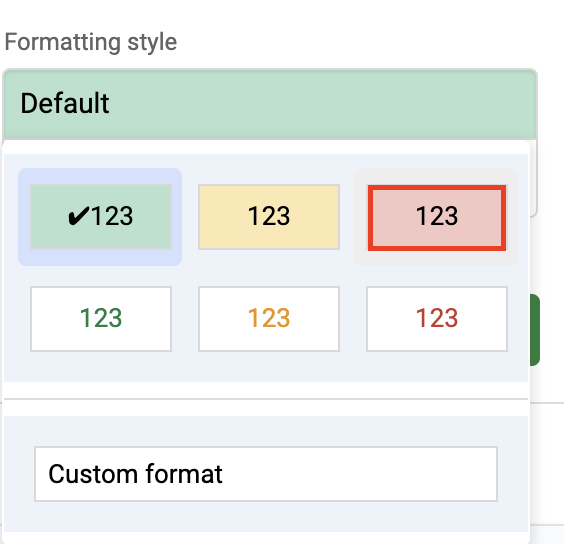The image size is (564, 544).
Task: Click the Formatting style section label
Action: pyautogui.click(x=91, y=42)
